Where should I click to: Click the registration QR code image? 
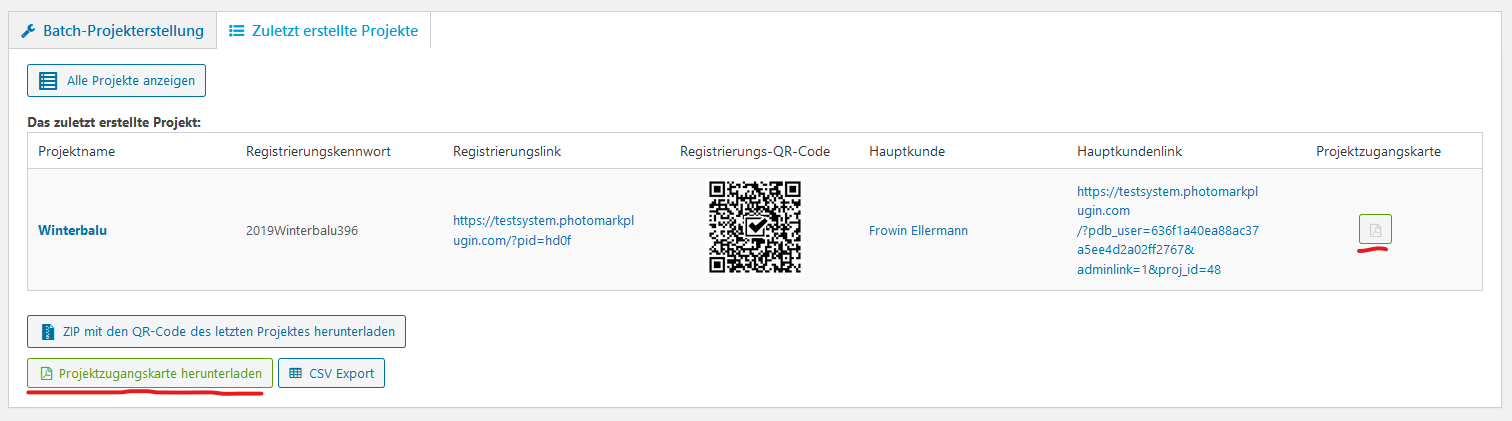coord(755,228)
